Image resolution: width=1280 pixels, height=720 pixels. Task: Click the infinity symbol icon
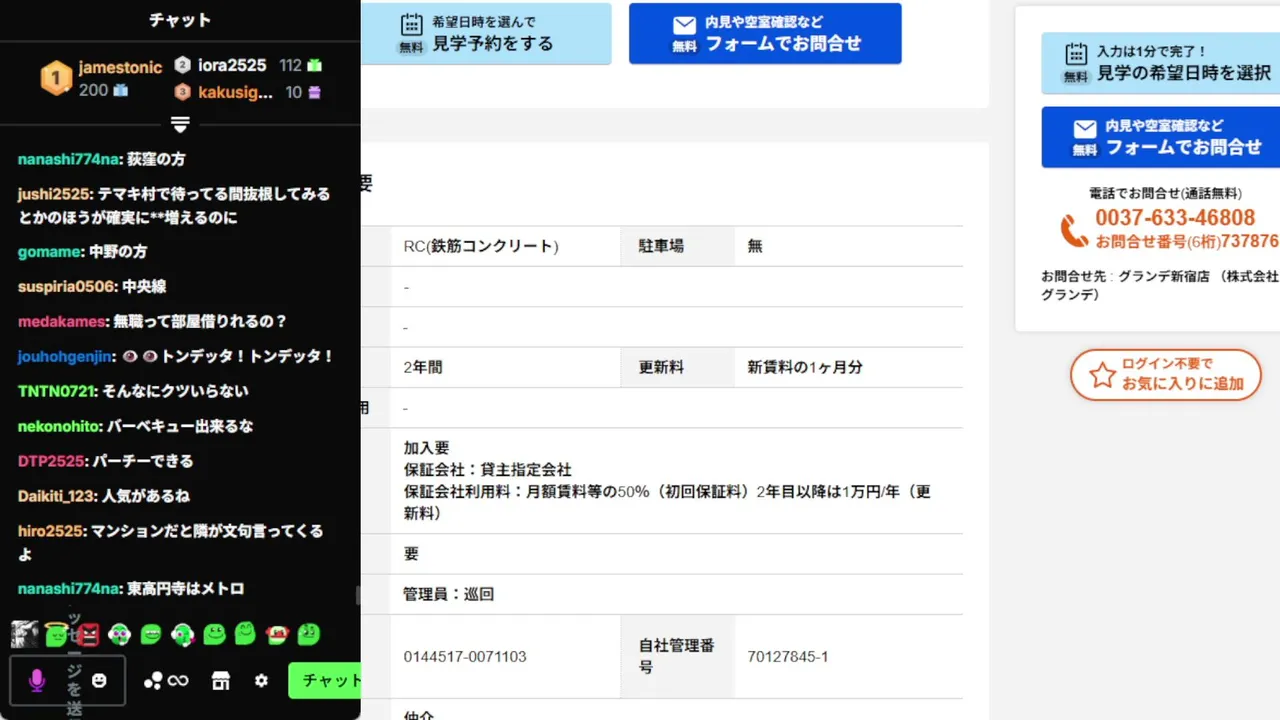tap(178, 680)
